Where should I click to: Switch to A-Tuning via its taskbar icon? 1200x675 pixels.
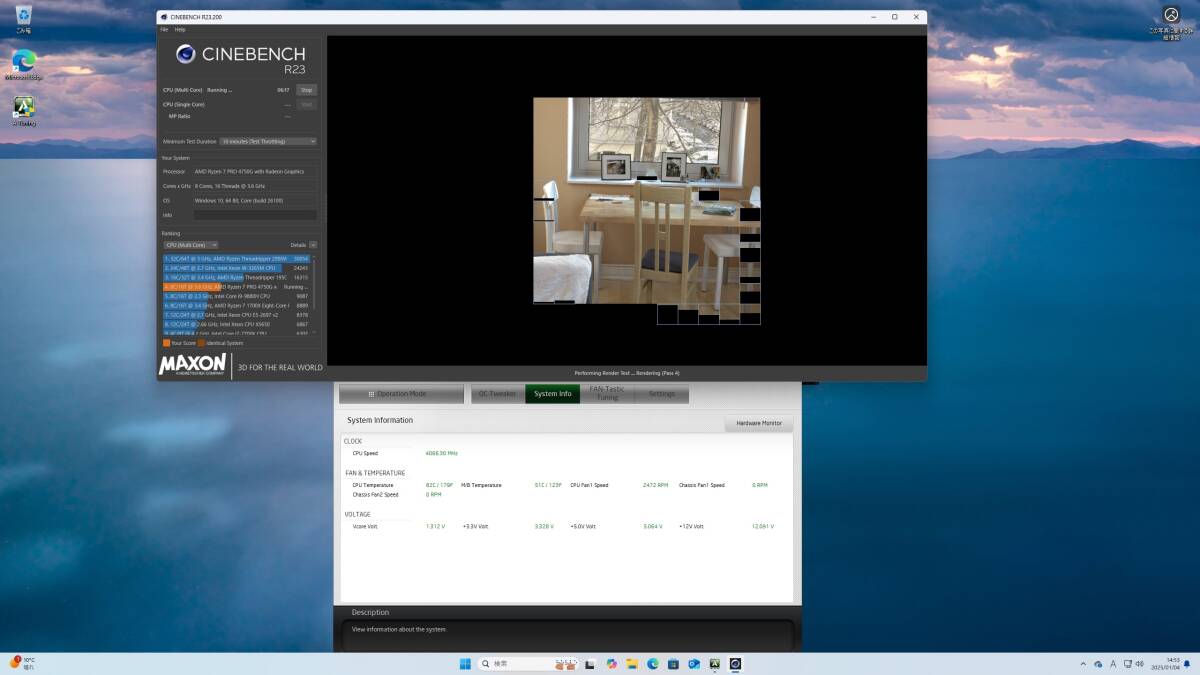pyautogui.click(x=715, y=664)
